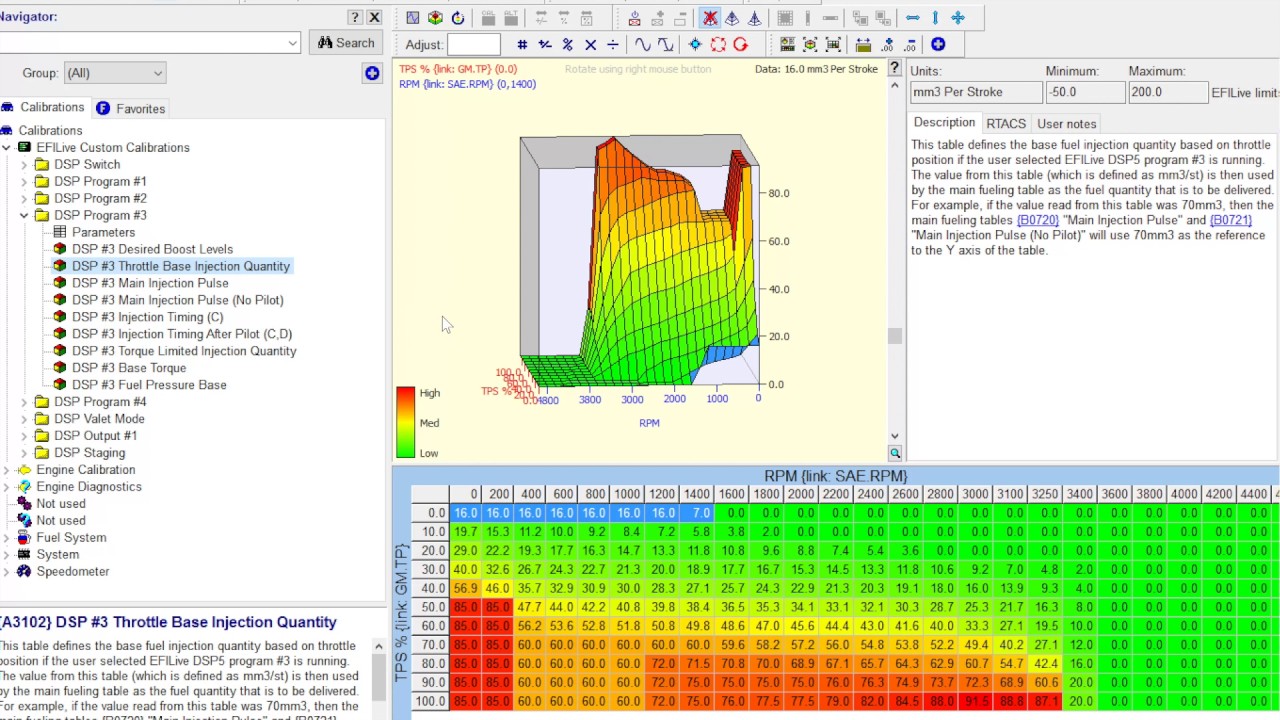Expand the Fuel System node
The height and width of the screenshot is (720, 1280).
[x=6, y=538]
